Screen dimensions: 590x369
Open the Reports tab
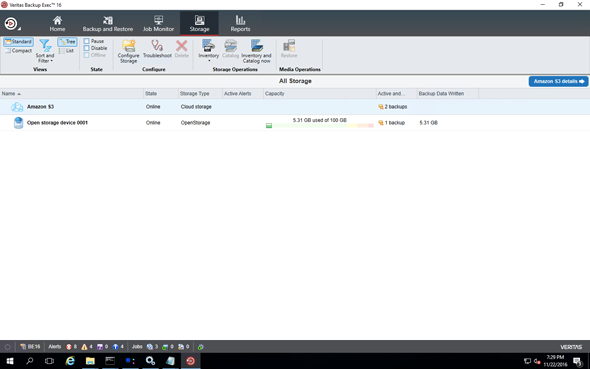[x=240, y=24]
